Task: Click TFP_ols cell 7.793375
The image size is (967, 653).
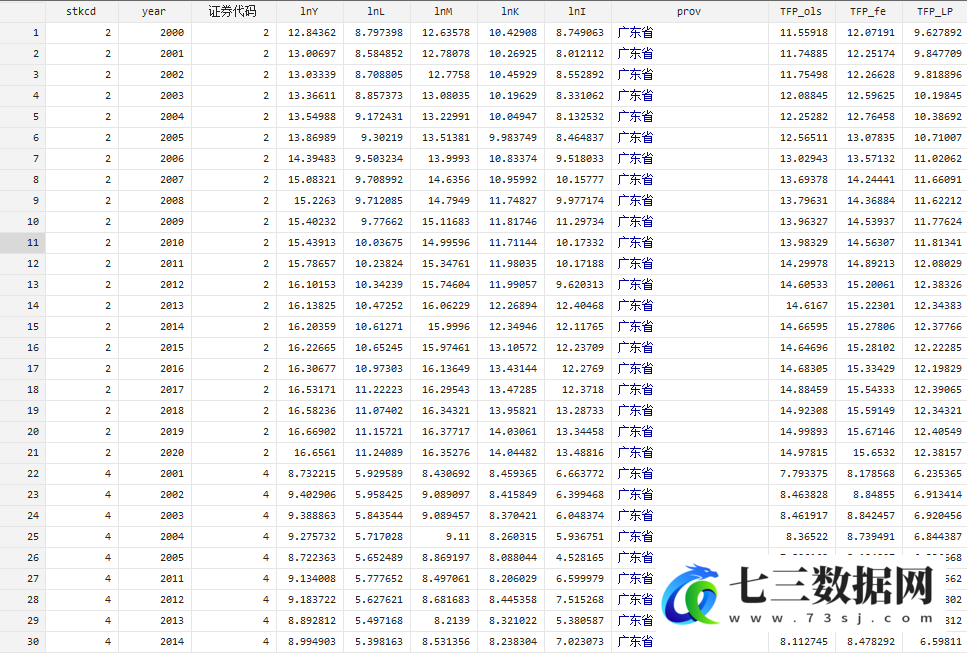Action: coord(804,474)
